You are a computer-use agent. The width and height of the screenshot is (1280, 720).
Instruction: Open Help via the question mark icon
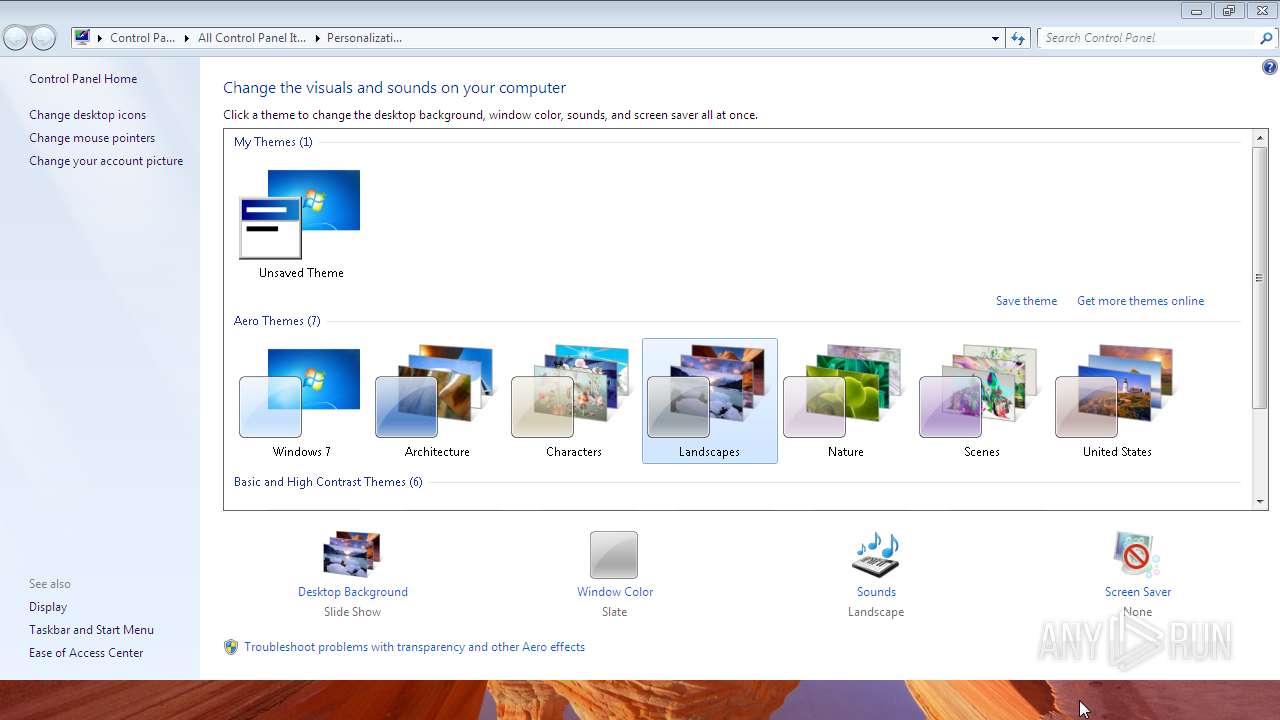[1269, 67]
